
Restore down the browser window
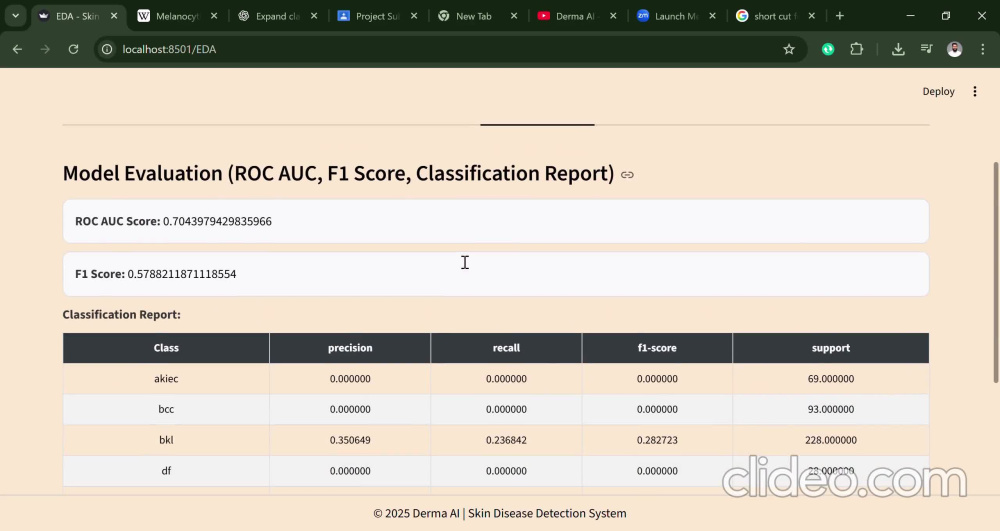click(x=946, y=16)
